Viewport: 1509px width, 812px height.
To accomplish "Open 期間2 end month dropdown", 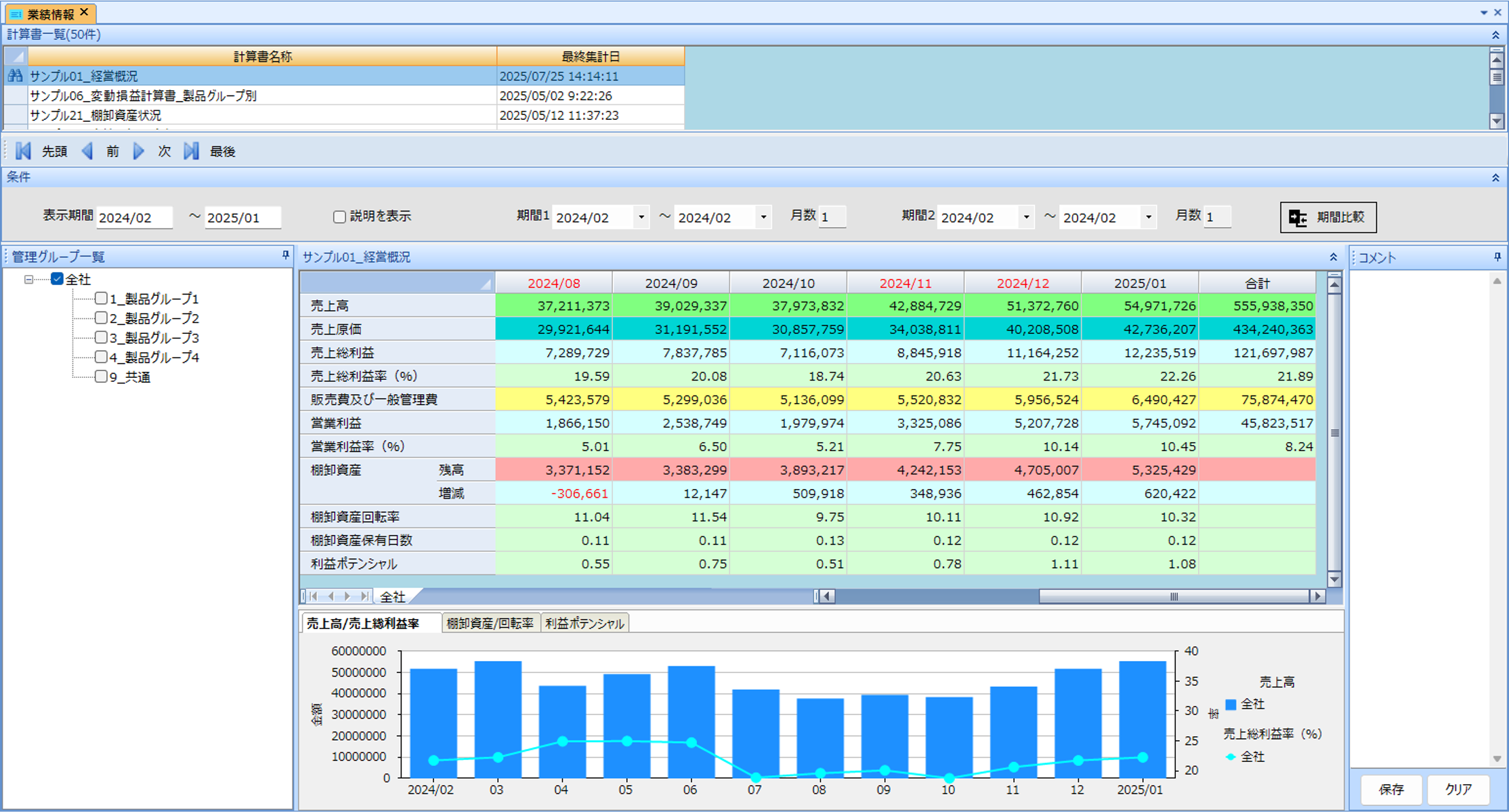I will 1148,217.
